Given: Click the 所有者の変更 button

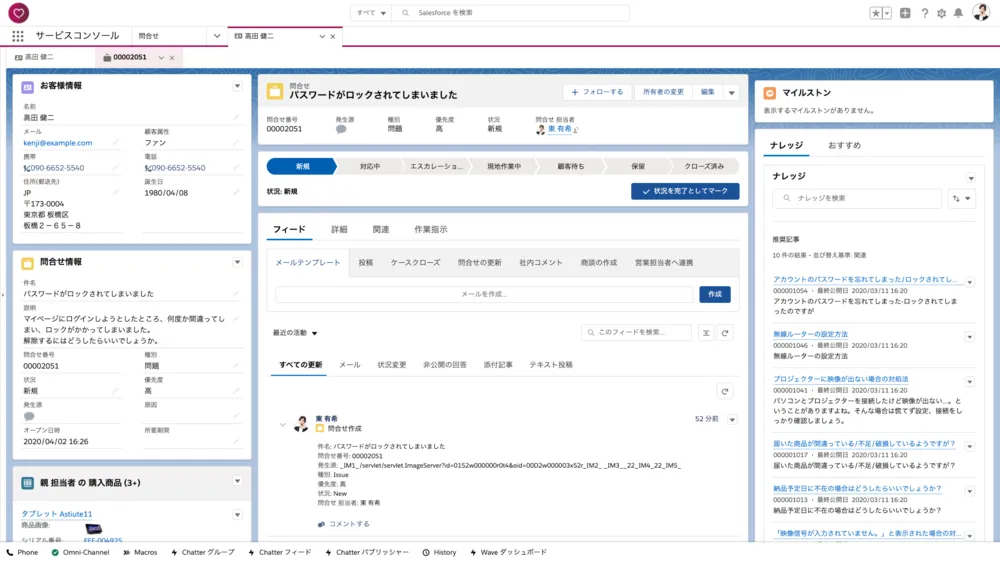Looking at the screenshot, I should (663, 92).
